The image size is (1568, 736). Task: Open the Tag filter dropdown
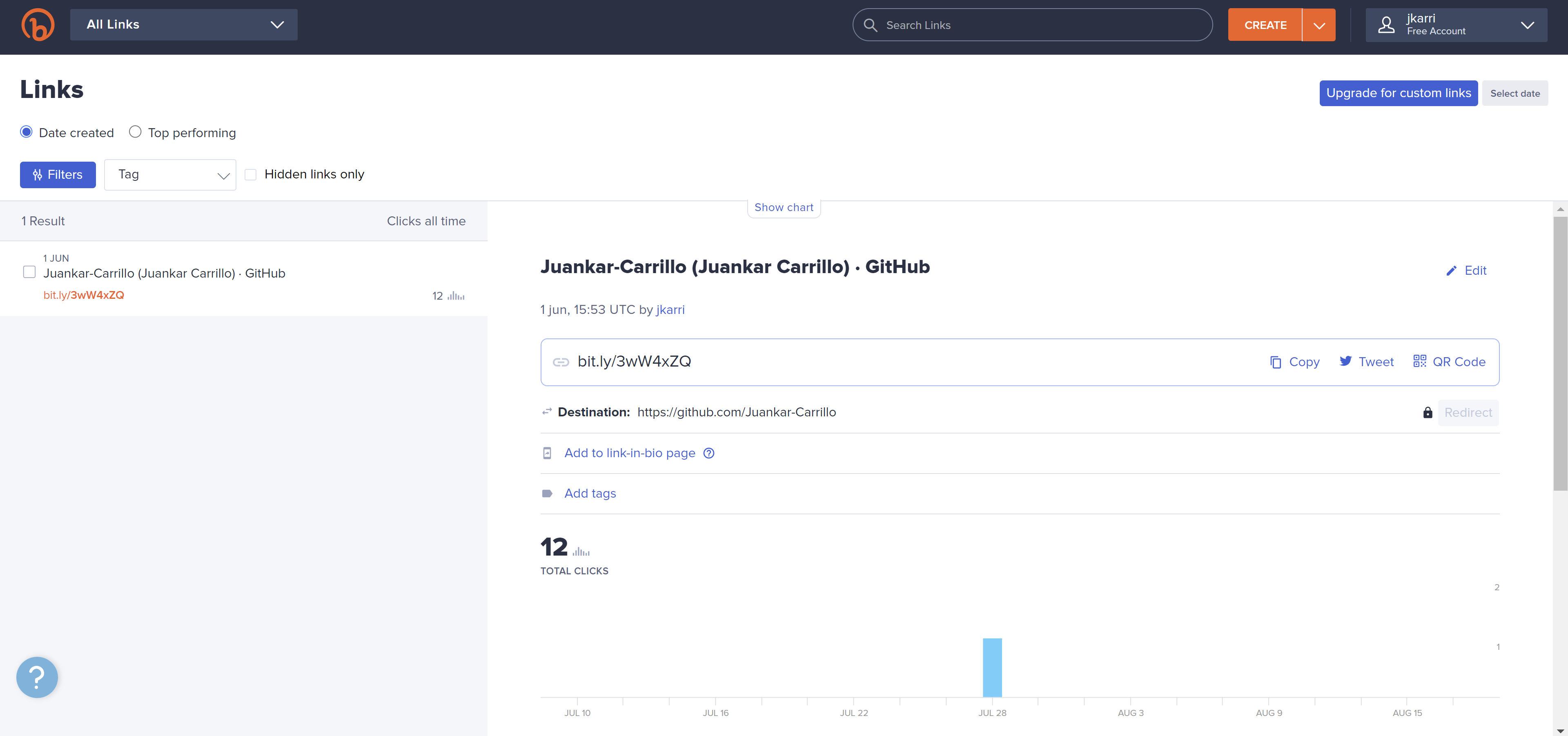[x=170, y=175]
